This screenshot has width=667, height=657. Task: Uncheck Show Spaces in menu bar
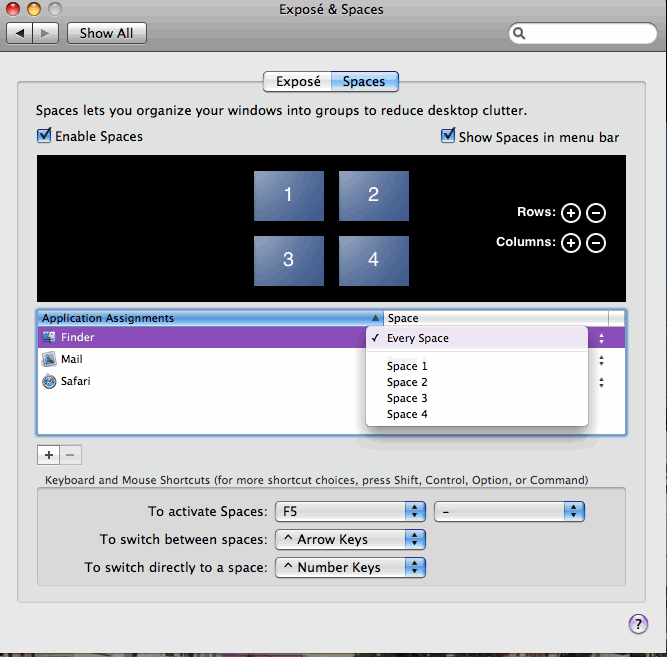pyautogui.click(x=448, y=136)
